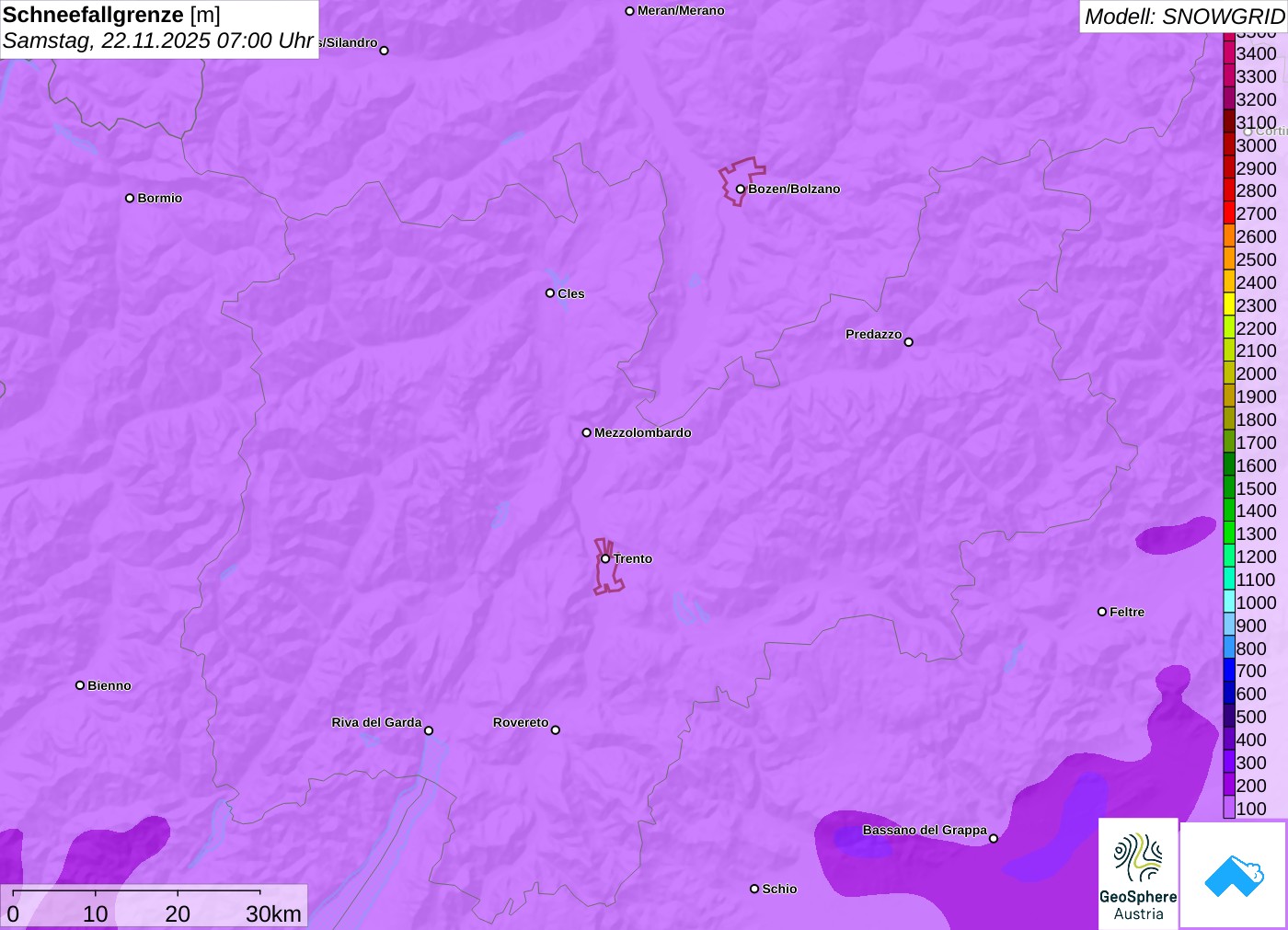
Task: Click the Riva del Garda marker
Action: pyautogui.click(x=428, y=730)
